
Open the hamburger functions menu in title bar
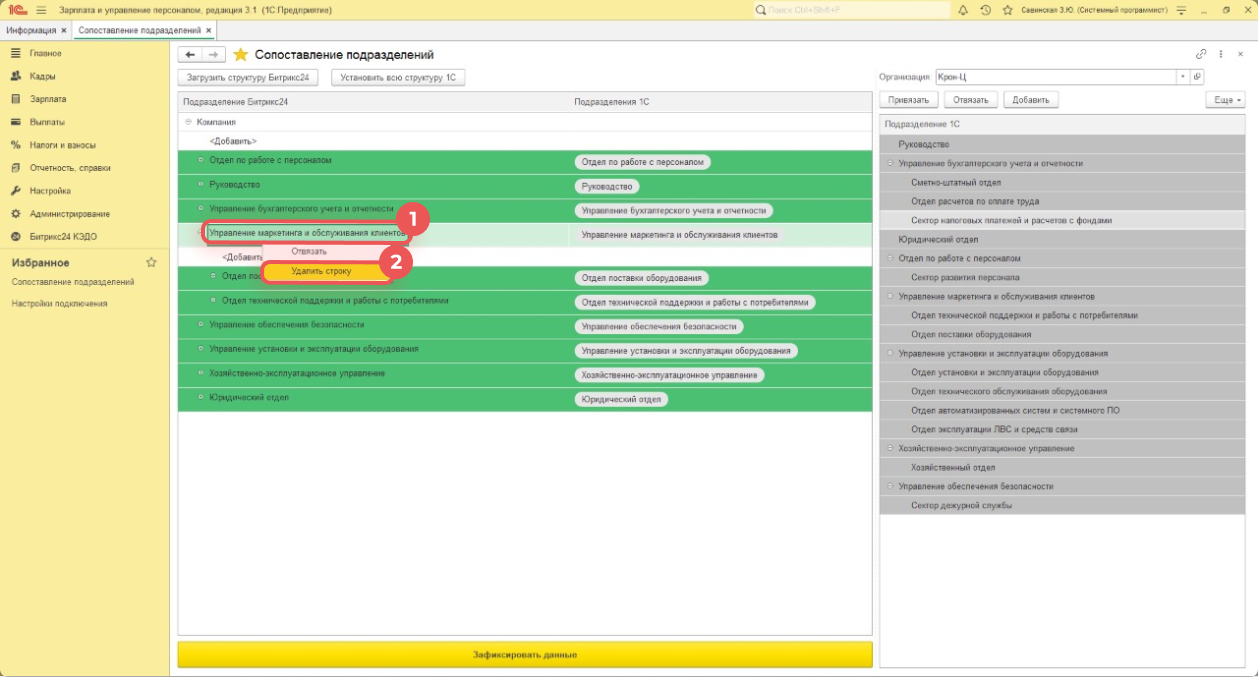[42, 10]
